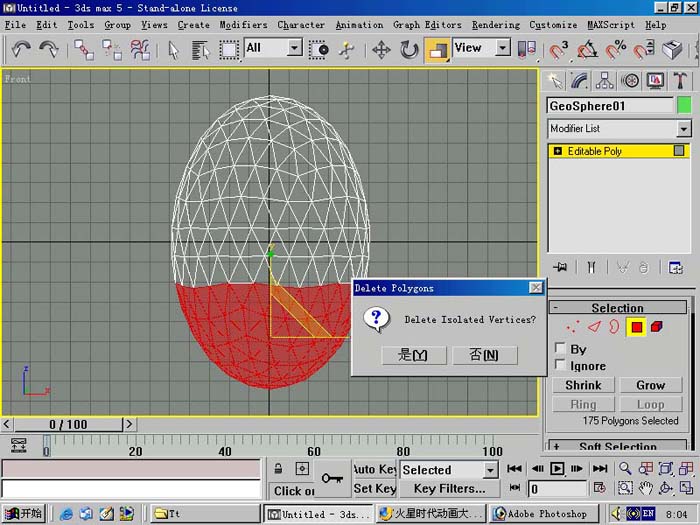This screenshot has width=700, height=525.
Task: Click the green object color swatch
Action: point(684,106)
